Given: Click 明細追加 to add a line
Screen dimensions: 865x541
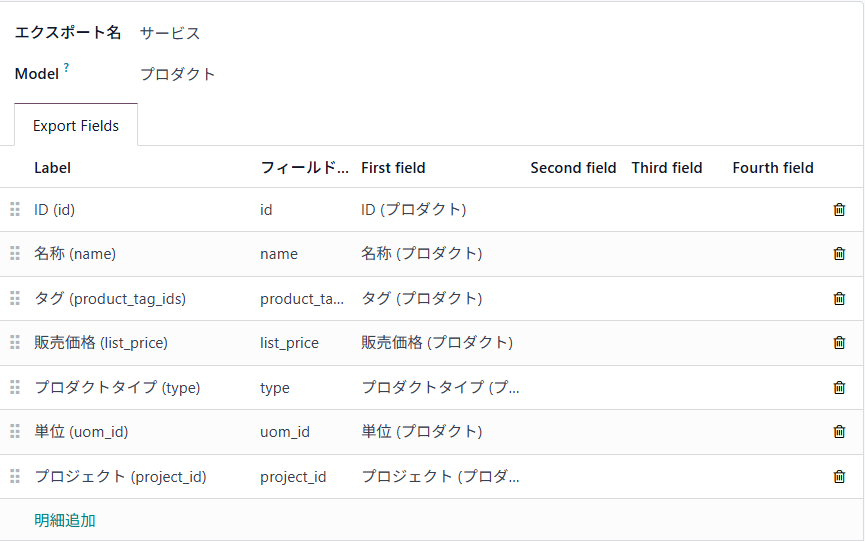Looking at the screenshot, I should (65, 520).
